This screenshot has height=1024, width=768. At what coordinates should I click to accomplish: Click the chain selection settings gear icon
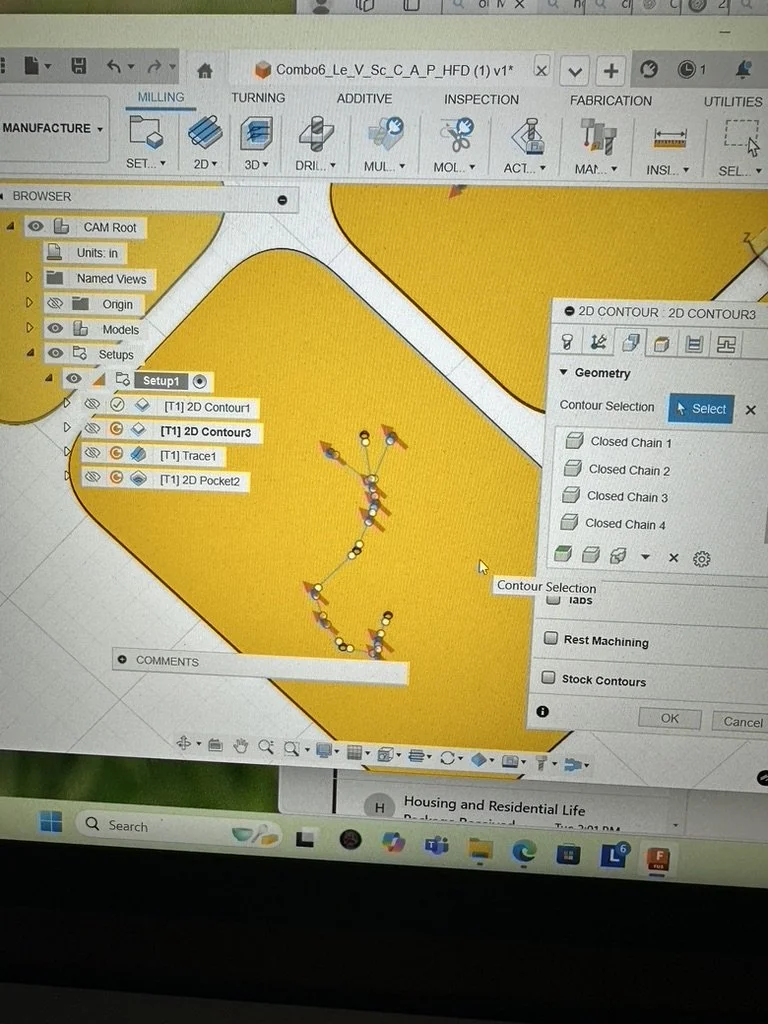(x=701, y=559)
